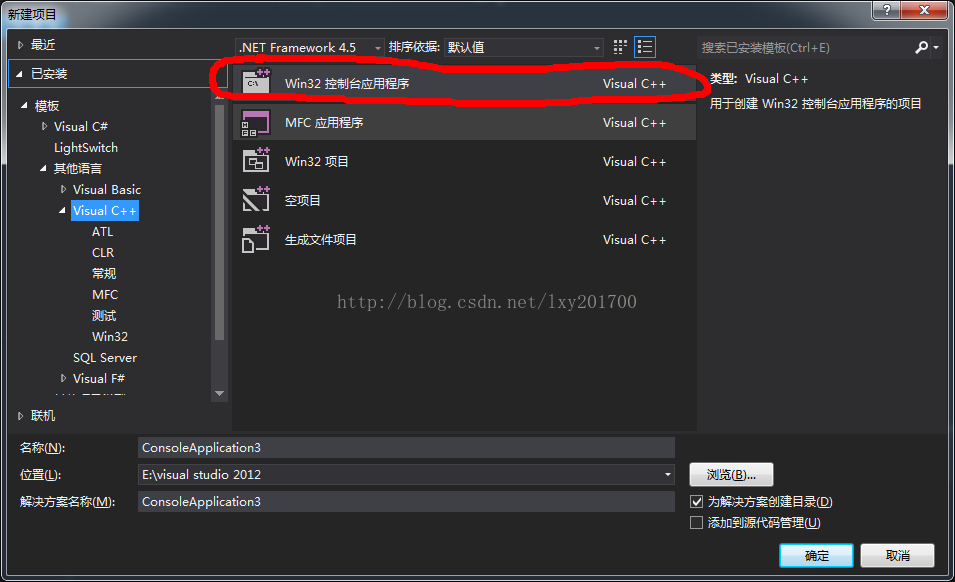This screenshot has width=955, height=582.
Task: Pick the 生成文件项目 template icon
Action: [x=256, y=239]
